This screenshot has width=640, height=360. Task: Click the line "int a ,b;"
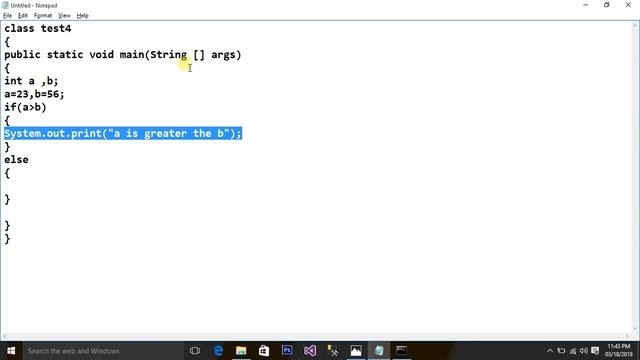(31, 81)
